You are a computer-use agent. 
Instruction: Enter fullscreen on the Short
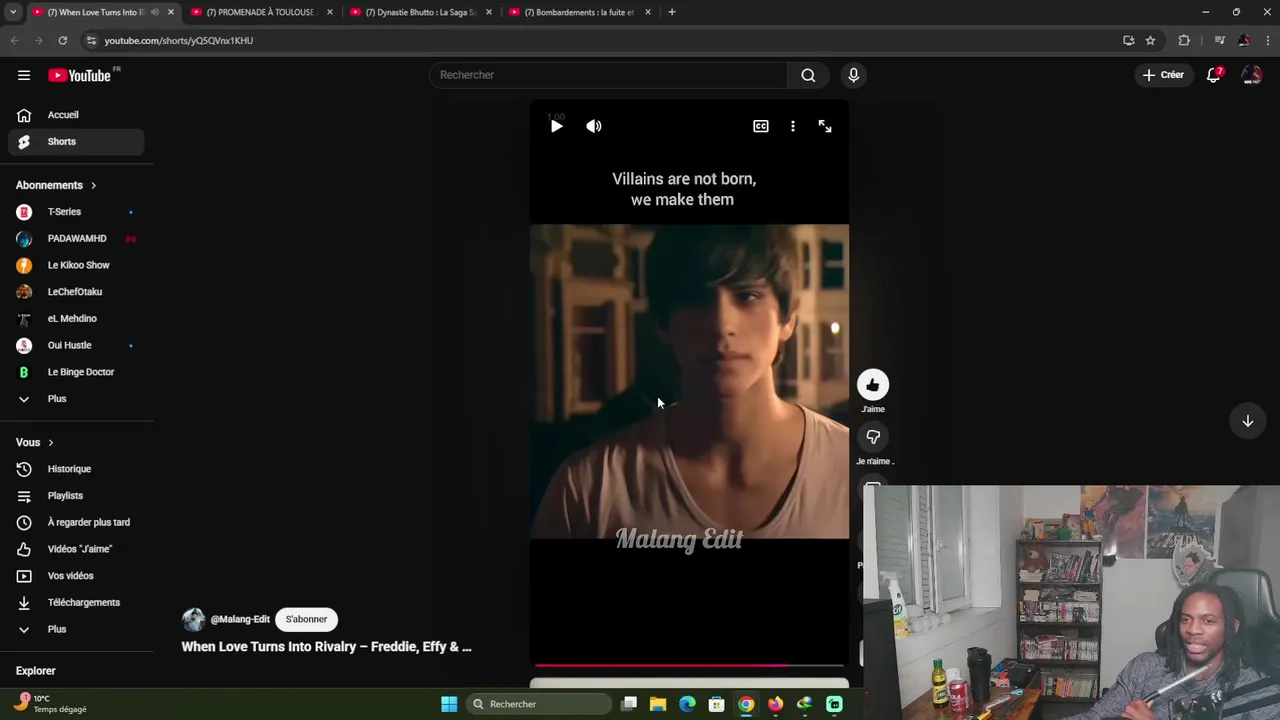825,126
